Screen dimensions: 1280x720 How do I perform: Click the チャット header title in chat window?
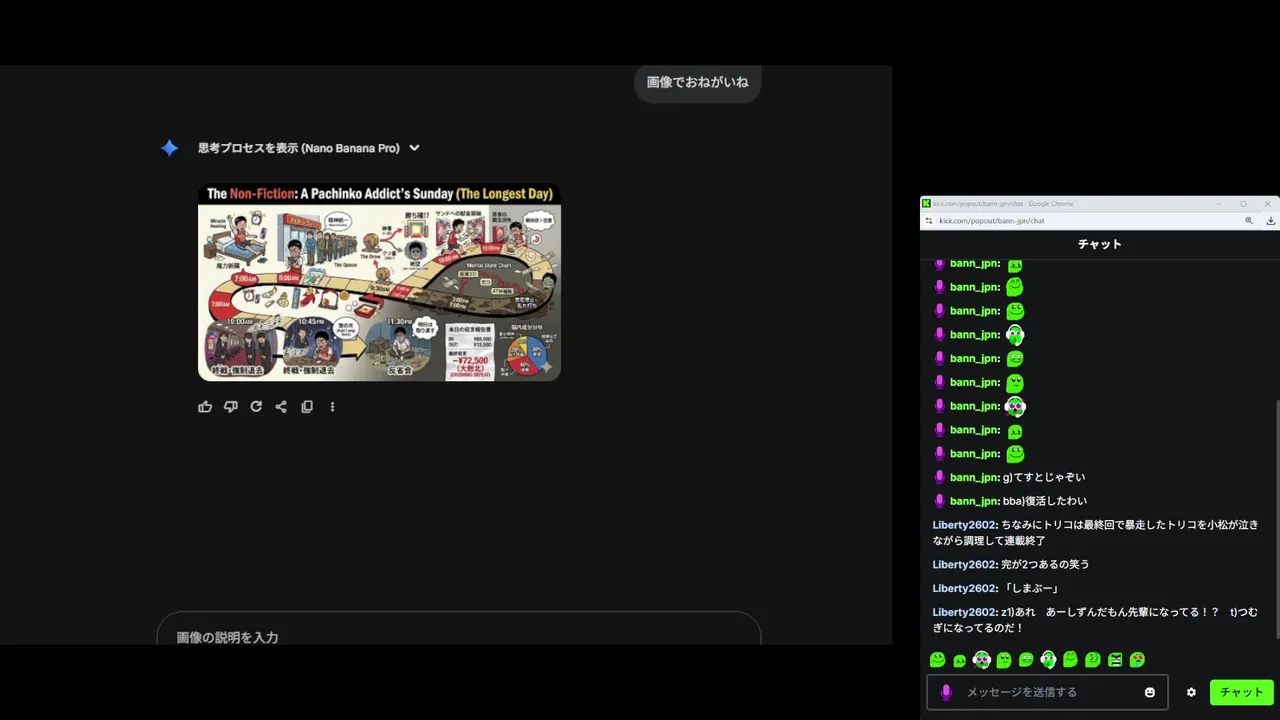[1100, 244]
